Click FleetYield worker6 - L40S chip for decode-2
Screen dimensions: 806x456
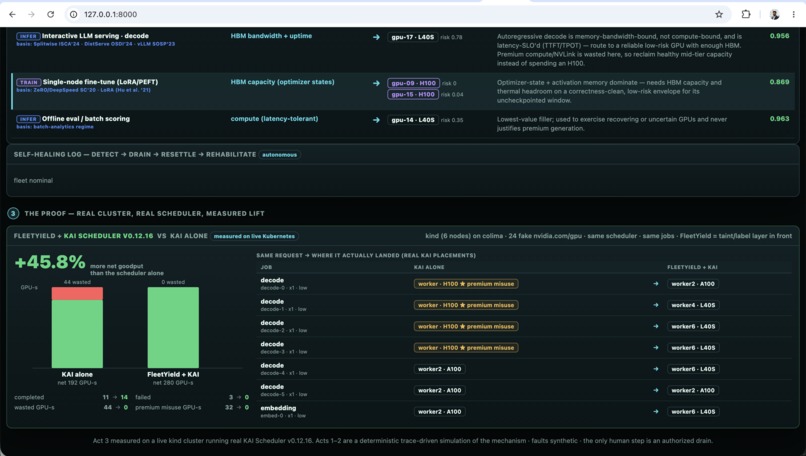[693, 326]
